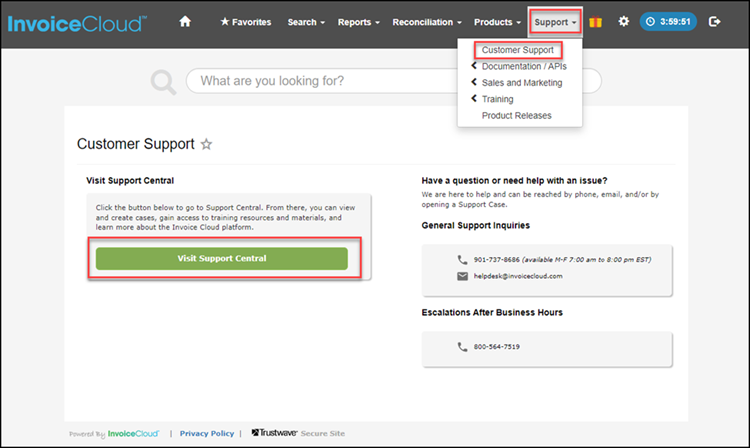Viewport: 750px width, 448px height.
Task: Click the session timer 3:59:51
Action: (x=668, y=22)
